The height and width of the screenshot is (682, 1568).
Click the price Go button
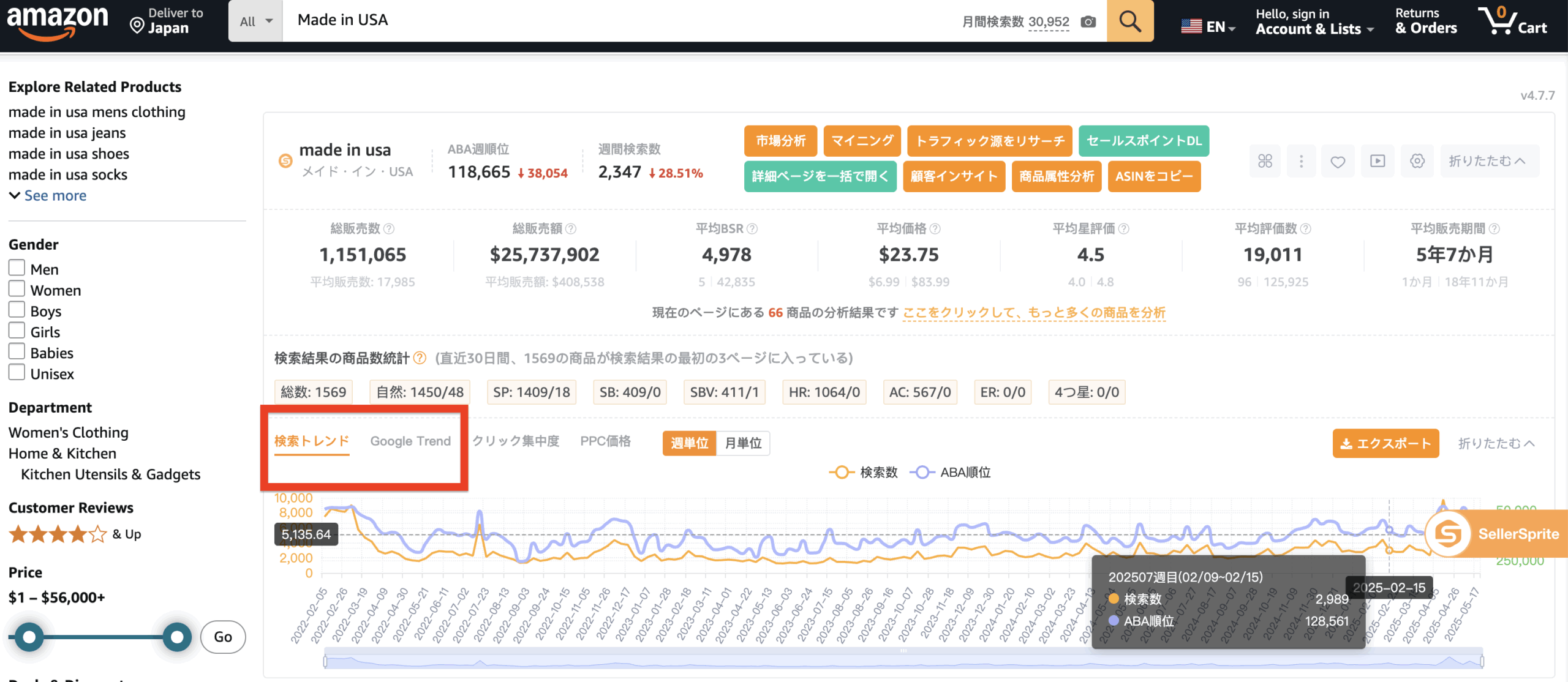pos(223,637)
